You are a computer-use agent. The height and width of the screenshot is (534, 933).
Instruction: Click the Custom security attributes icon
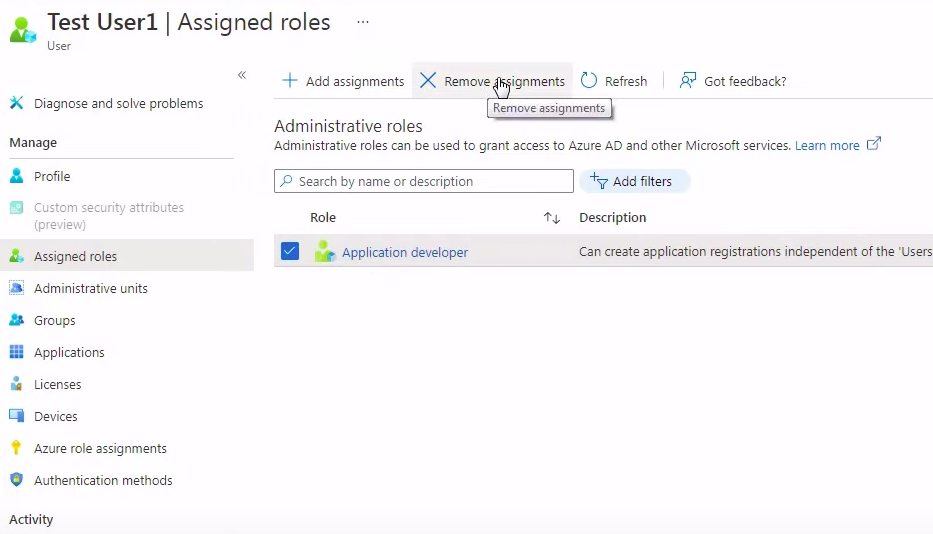click(x=17, y=208)
